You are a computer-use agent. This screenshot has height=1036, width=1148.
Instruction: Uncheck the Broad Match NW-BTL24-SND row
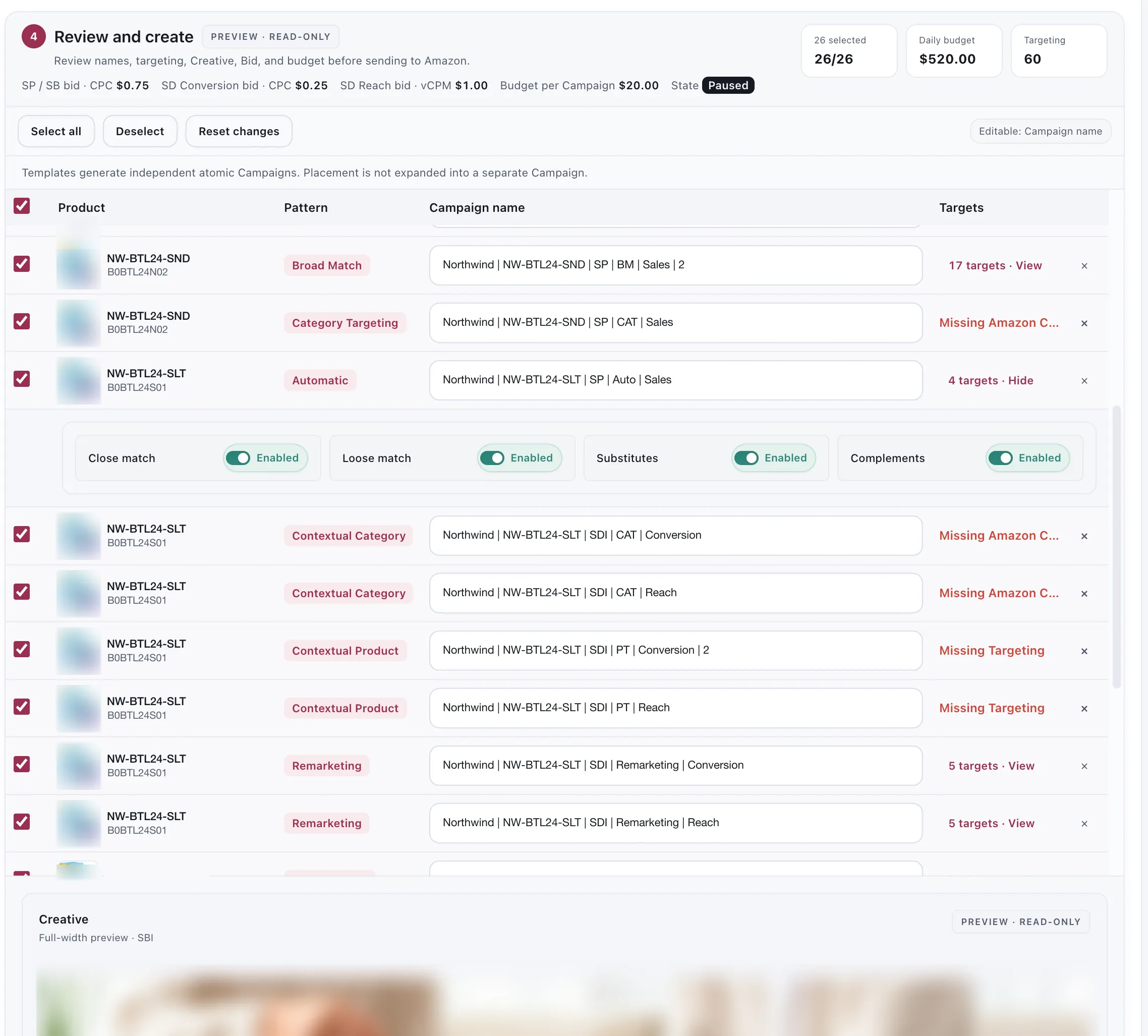point(22,264)
